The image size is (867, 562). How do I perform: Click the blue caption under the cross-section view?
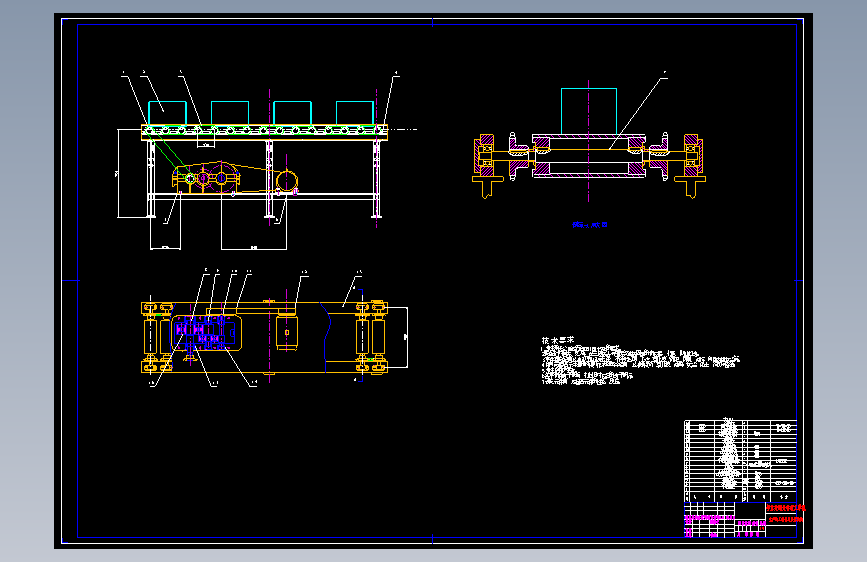coord(590,225)
